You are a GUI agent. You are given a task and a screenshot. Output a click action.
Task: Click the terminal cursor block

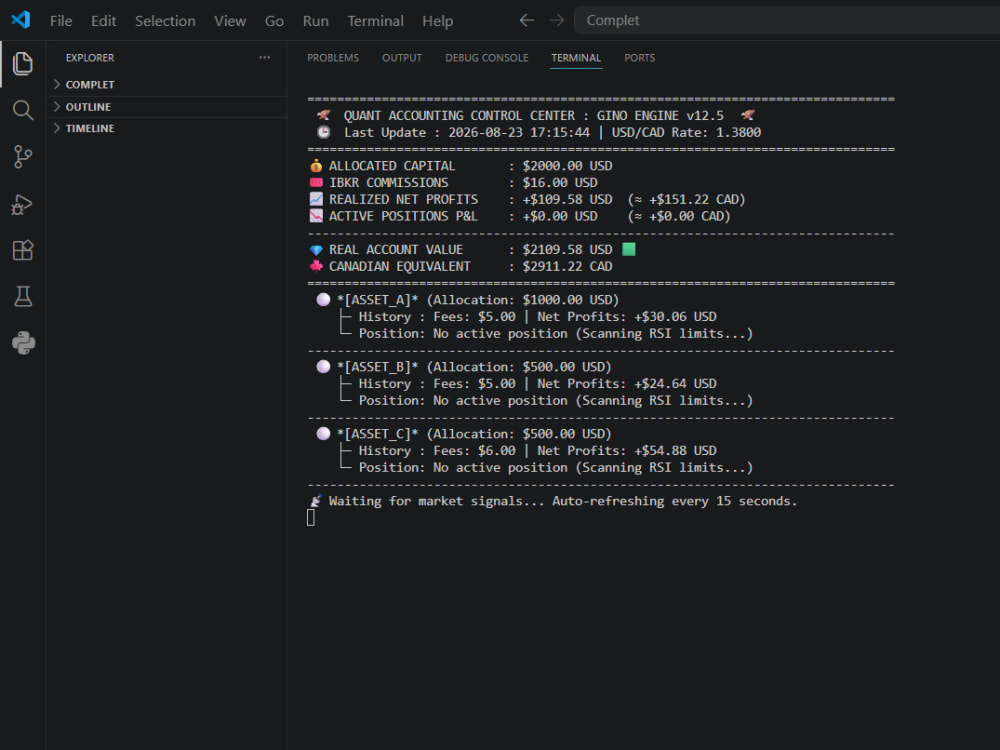pyautogui.click(x=311, y=518)
